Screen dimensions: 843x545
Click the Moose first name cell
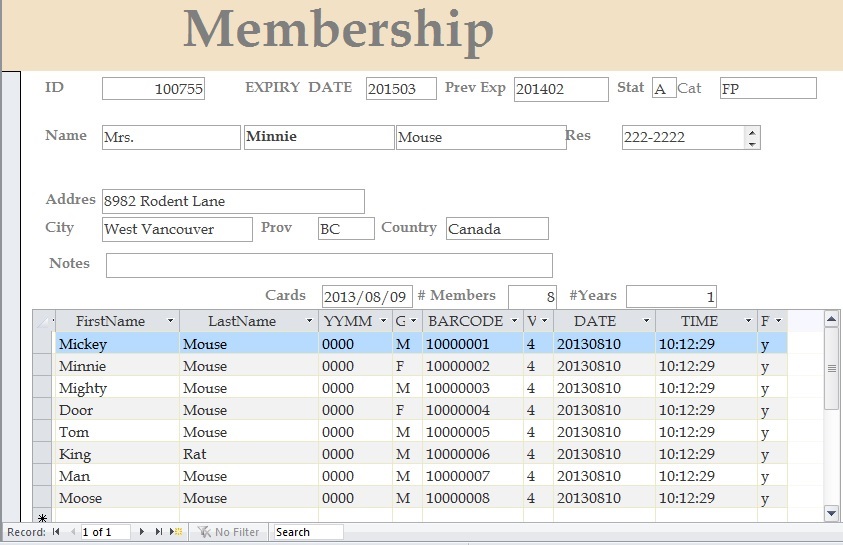pyautogui.click(x=117, y=498)
